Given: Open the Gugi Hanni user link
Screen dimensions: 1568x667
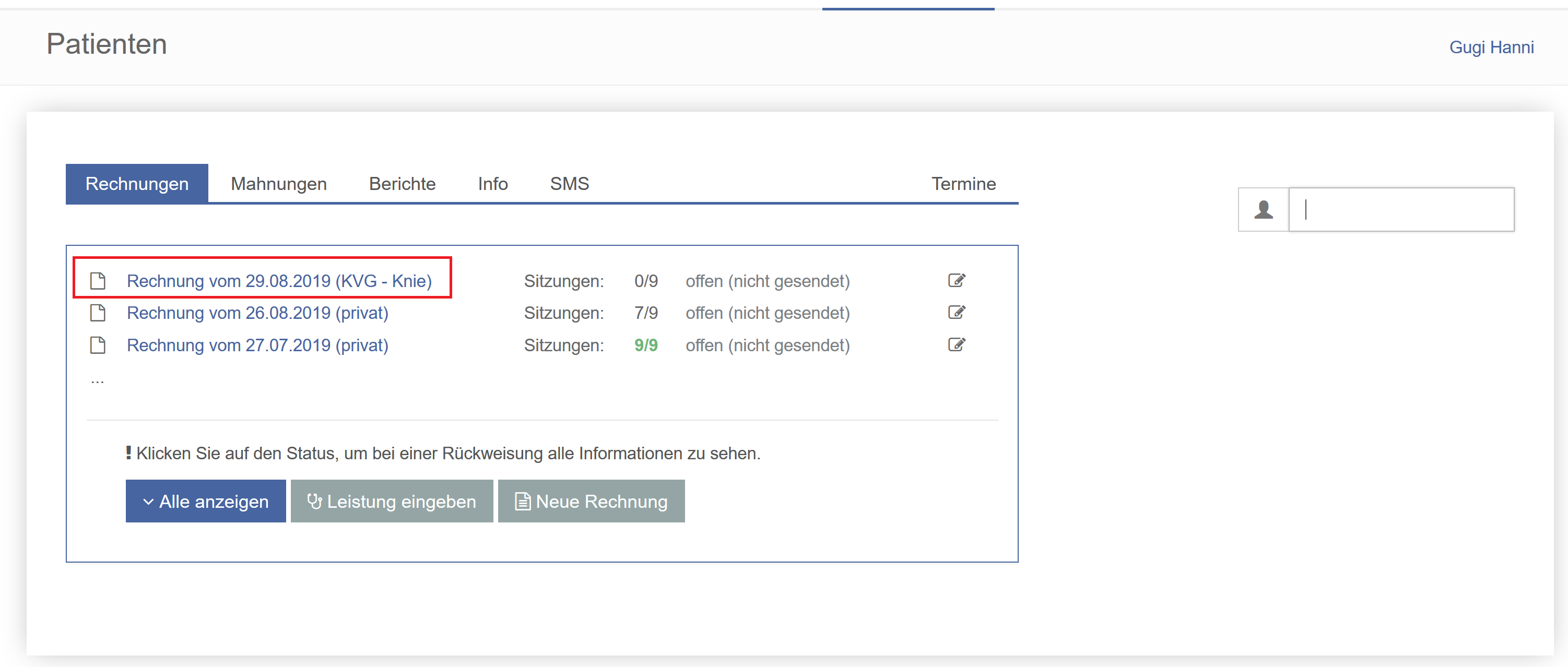Looking at the screenshot, I should 1491,47.
